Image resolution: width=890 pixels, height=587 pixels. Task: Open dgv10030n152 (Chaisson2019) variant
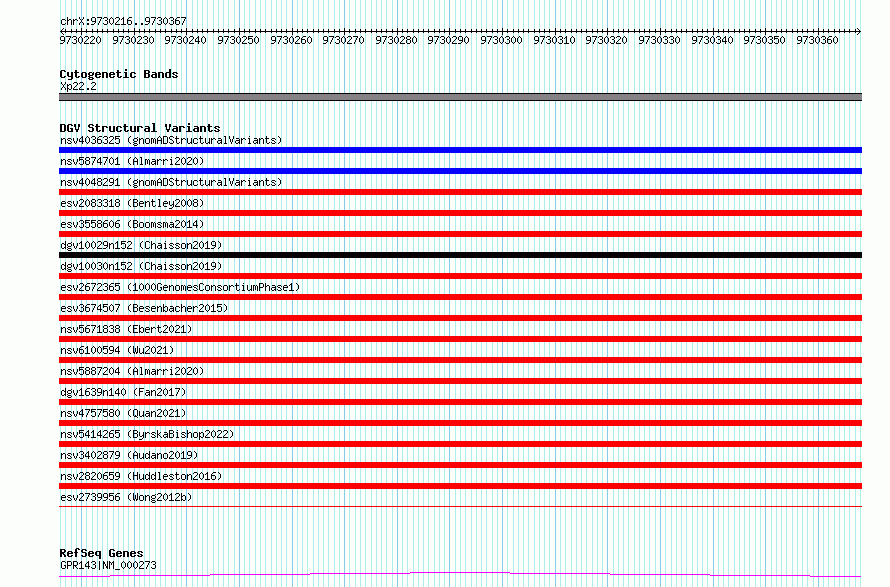pos(141,266)
